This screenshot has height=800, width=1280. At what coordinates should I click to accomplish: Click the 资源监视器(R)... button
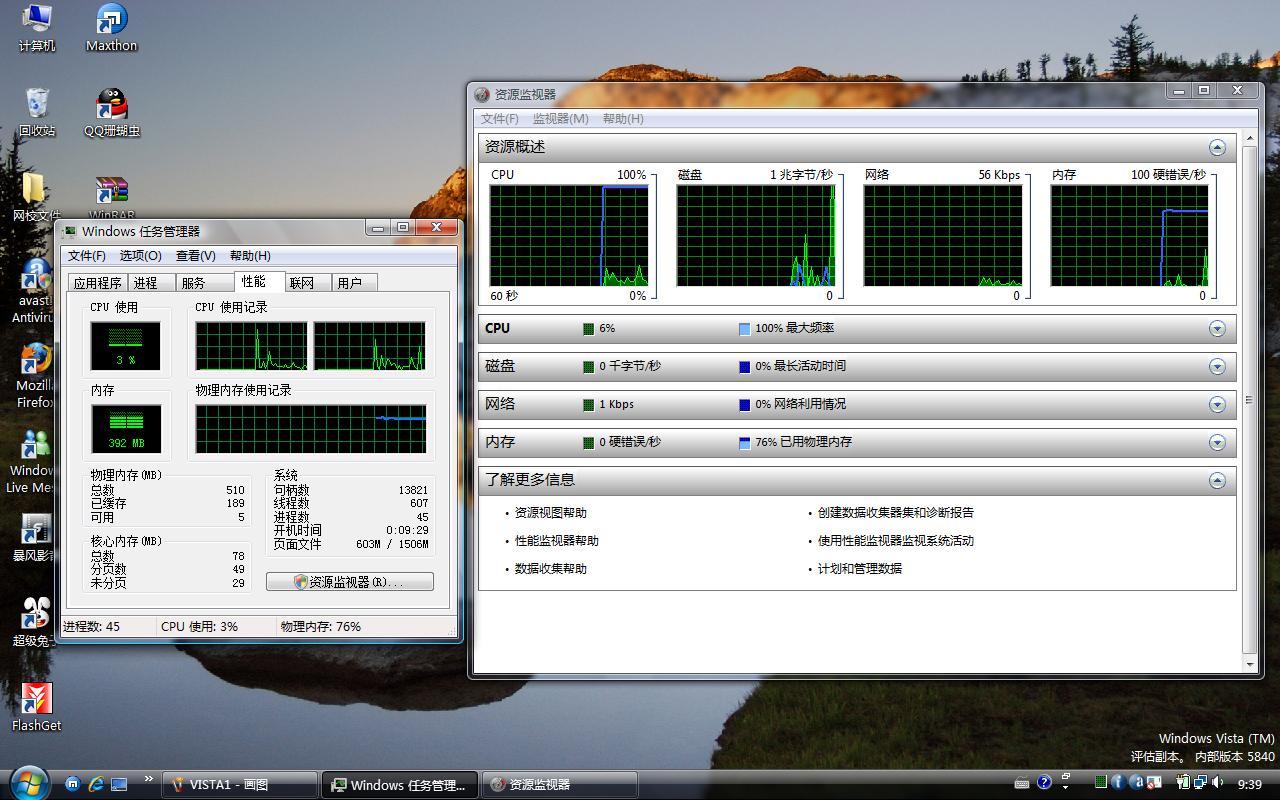pyautogui.click(x=350, y=582)
